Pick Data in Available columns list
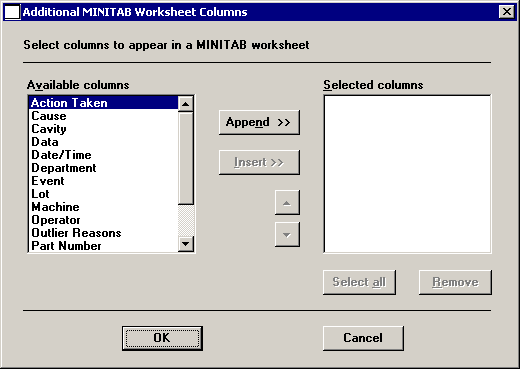Screen dimensions: 520x369 click(x=104, y=142)
